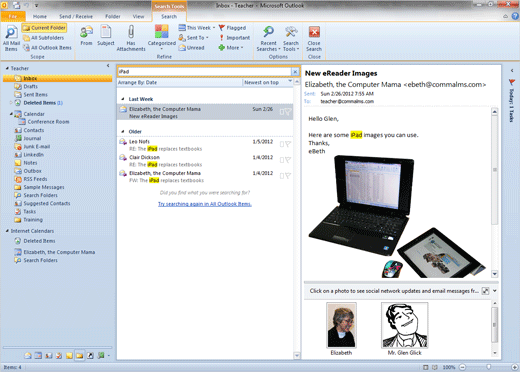Click the Has Attachments paperclip icon
The height and width of the screenshot is (372, 520).
click(x=131, y=32)
